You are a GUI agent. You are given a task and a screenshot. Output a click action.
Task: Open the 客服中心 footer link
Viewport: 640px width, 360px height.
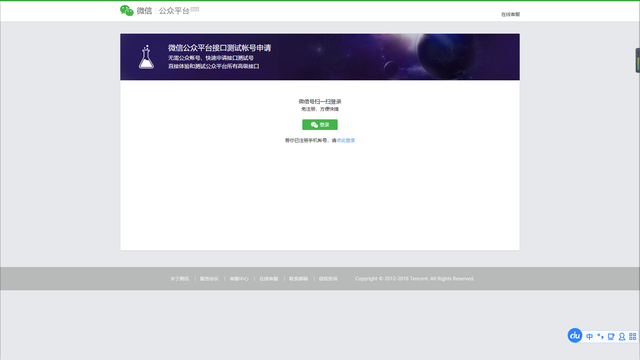pos(239,279)
